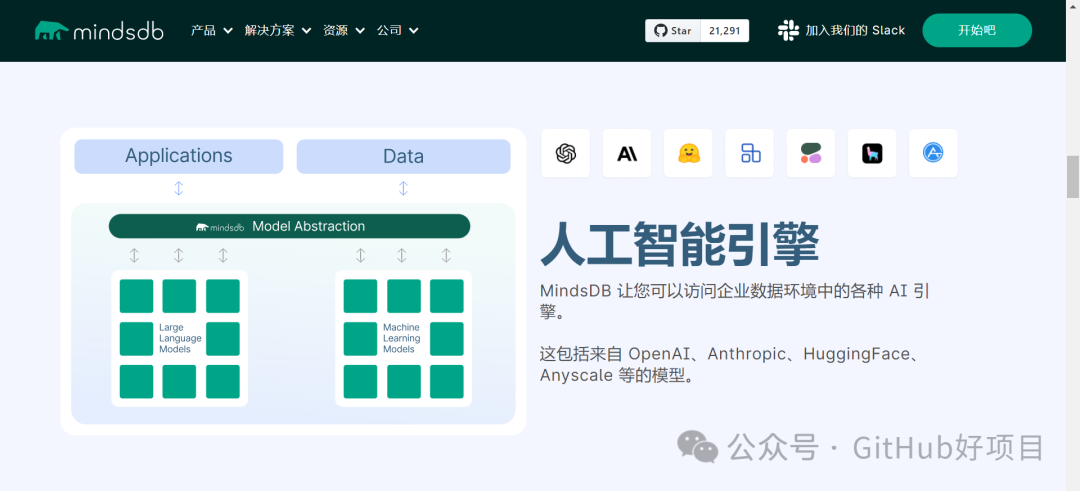
Task: Click the blue circular A icon
Action: point(933,153)
